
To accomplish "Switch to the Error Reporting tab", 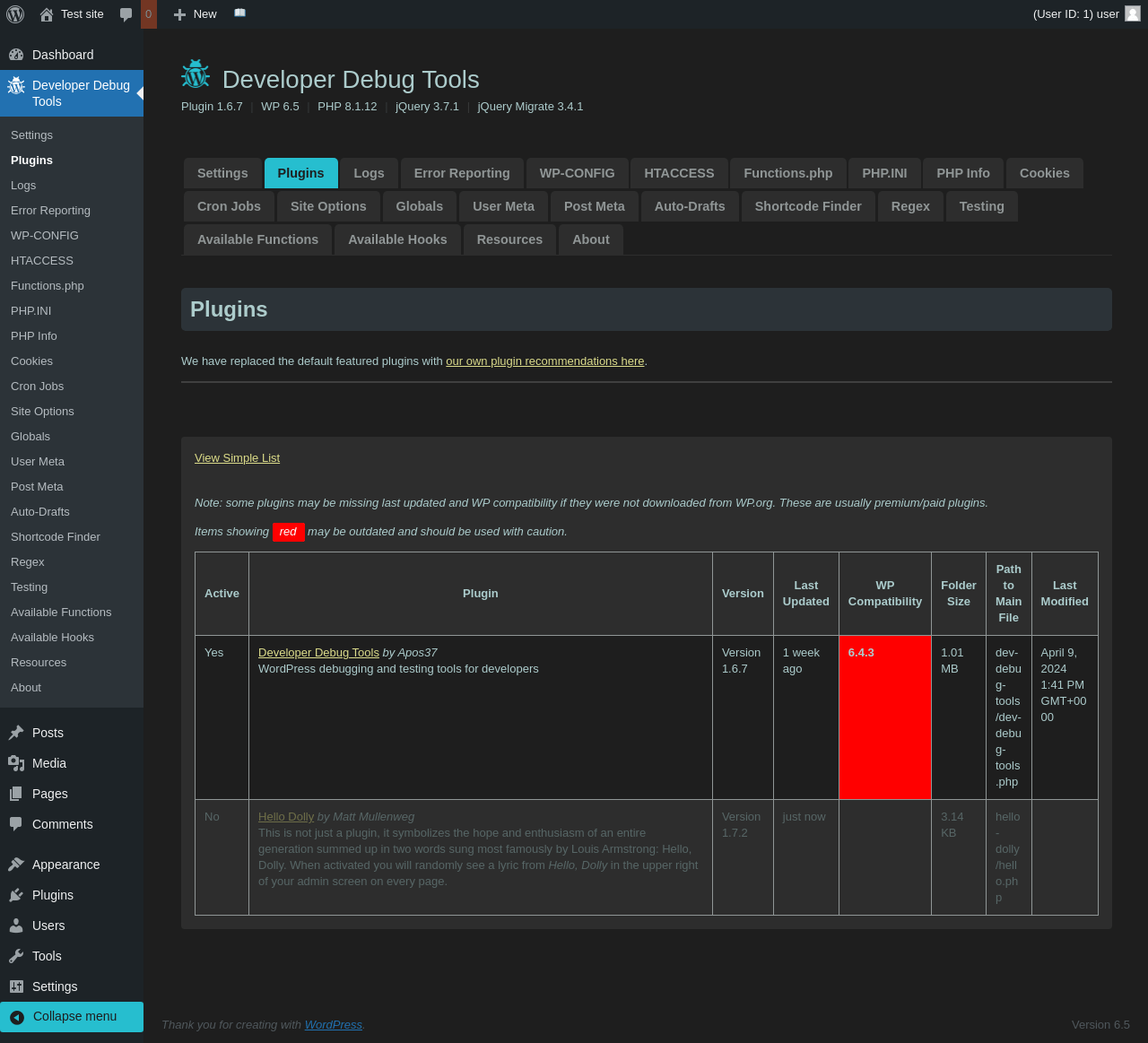I will point(462,173).
